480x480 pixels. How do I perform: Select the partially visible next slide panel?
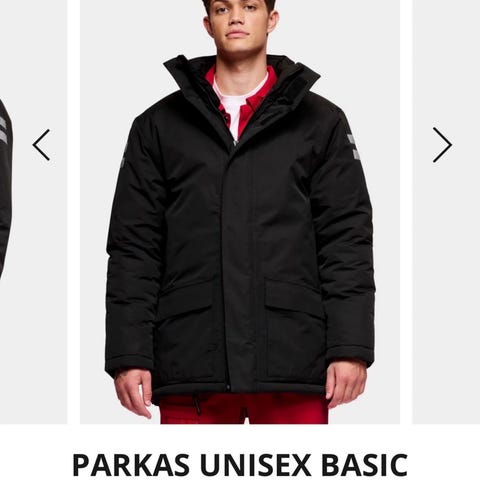coord(446,212)
